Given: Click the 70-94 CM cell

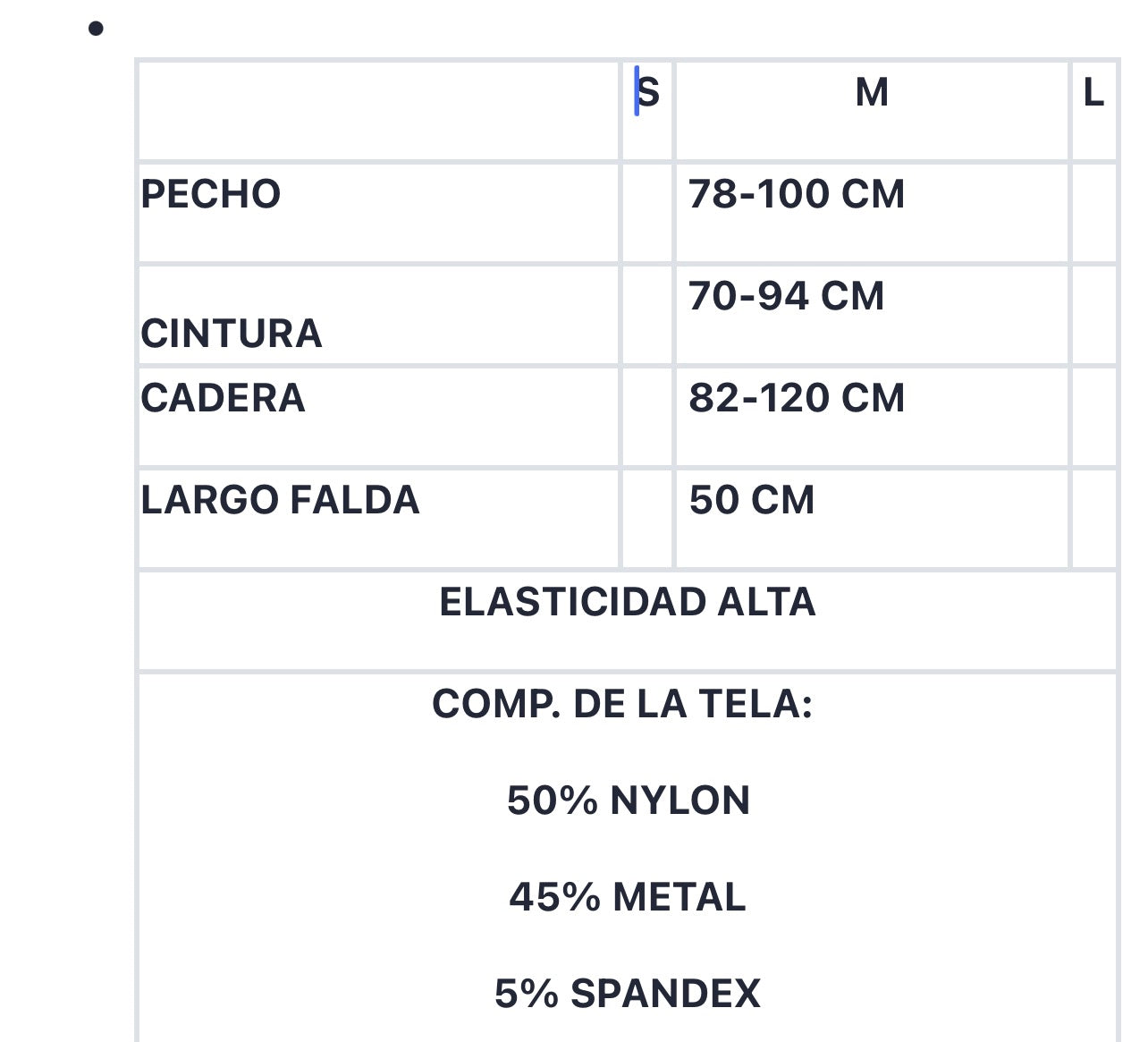Looking at the screenshot, I should pos(872,315).
